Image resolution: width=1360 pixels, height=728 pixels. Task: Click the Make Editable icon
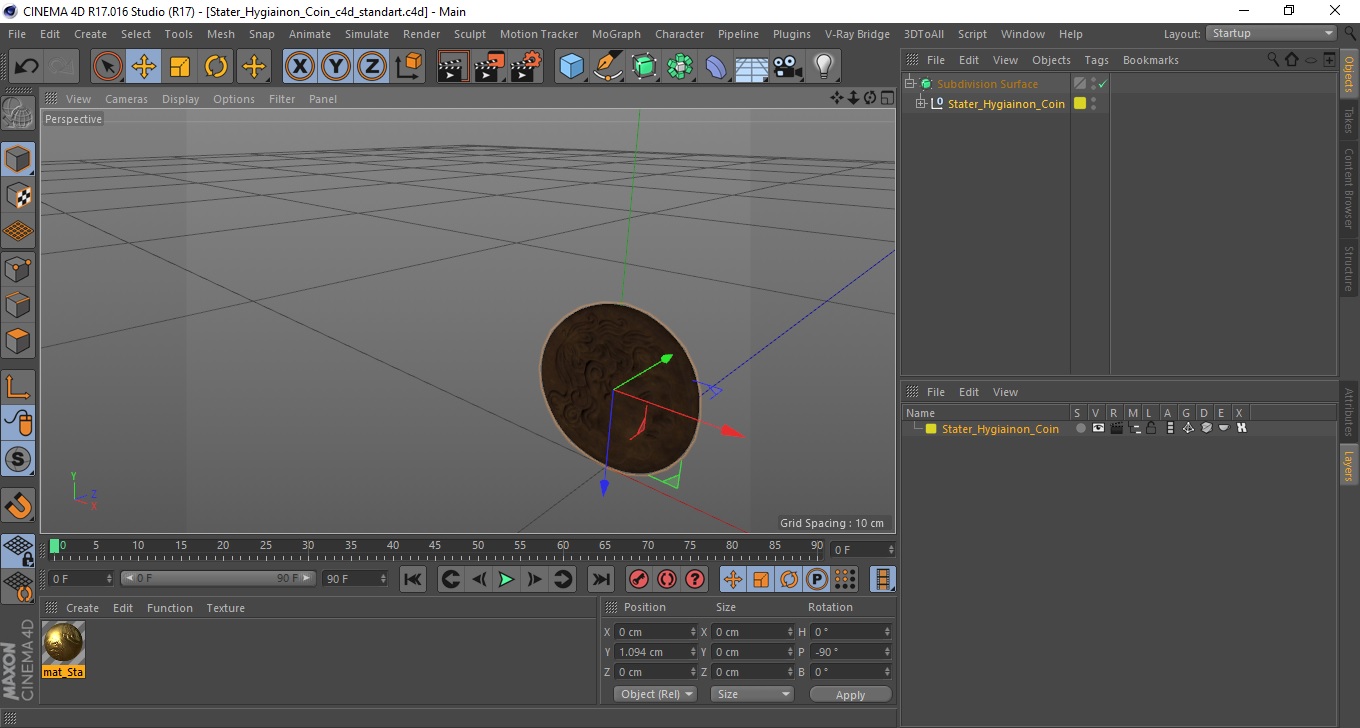(x=18, y=113)
